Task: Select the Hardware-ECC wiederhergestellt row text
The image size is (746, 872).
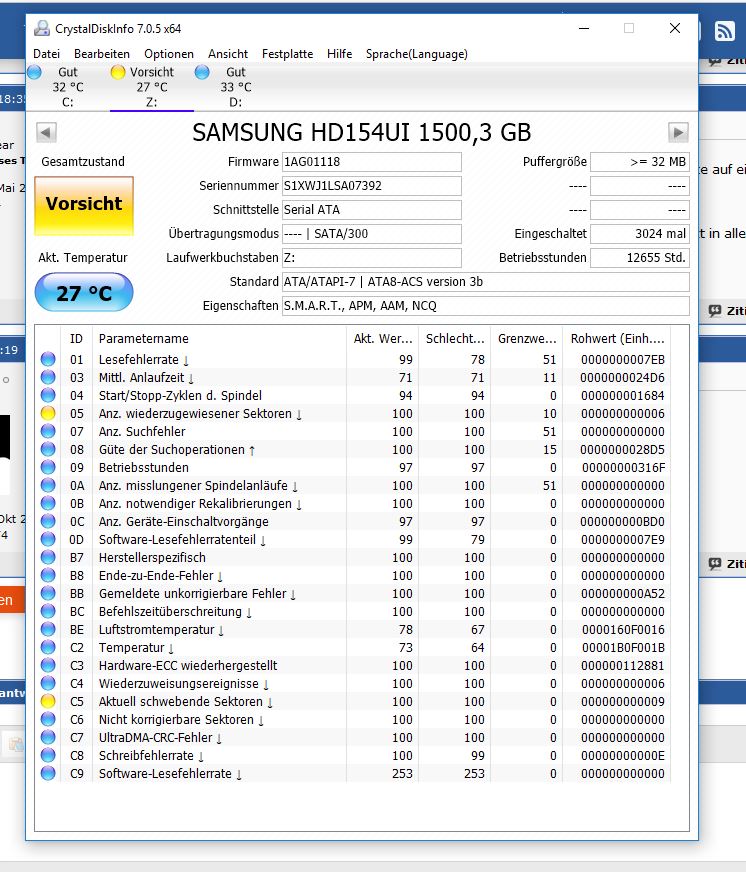Action: pos(187,666)
